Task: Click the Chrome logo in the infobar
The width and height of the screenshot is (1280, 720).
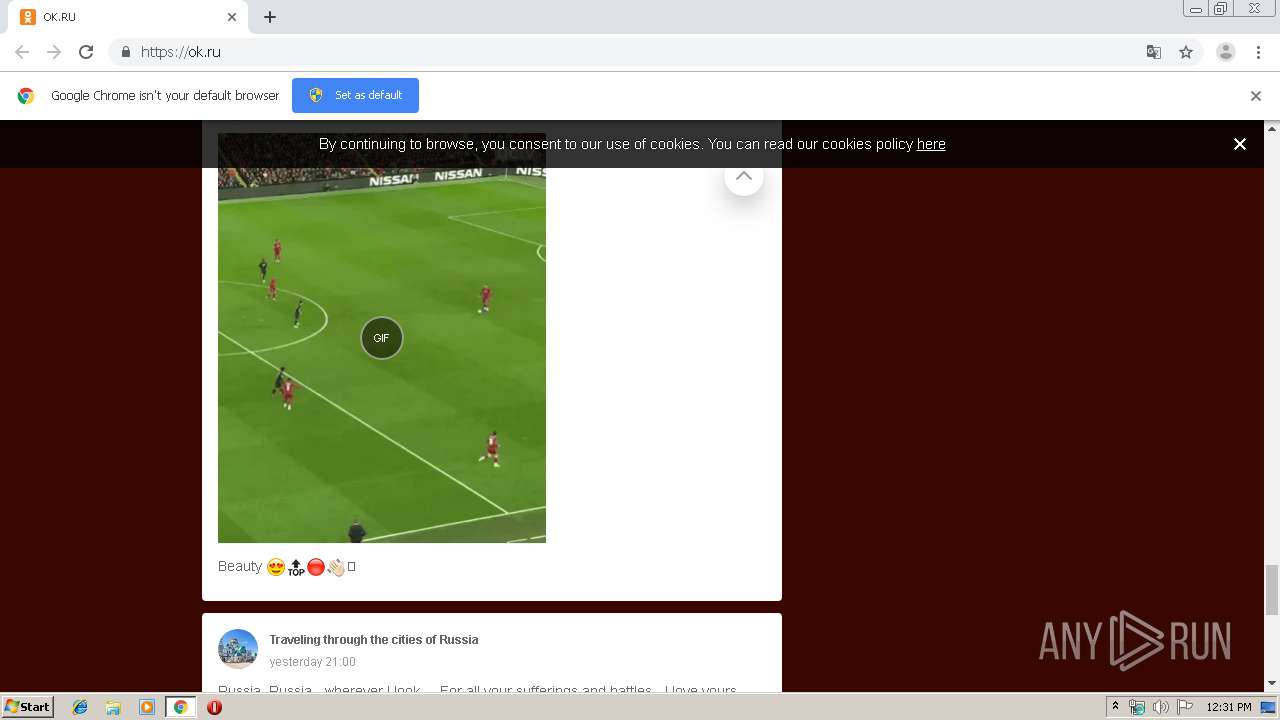Action: 26,96
